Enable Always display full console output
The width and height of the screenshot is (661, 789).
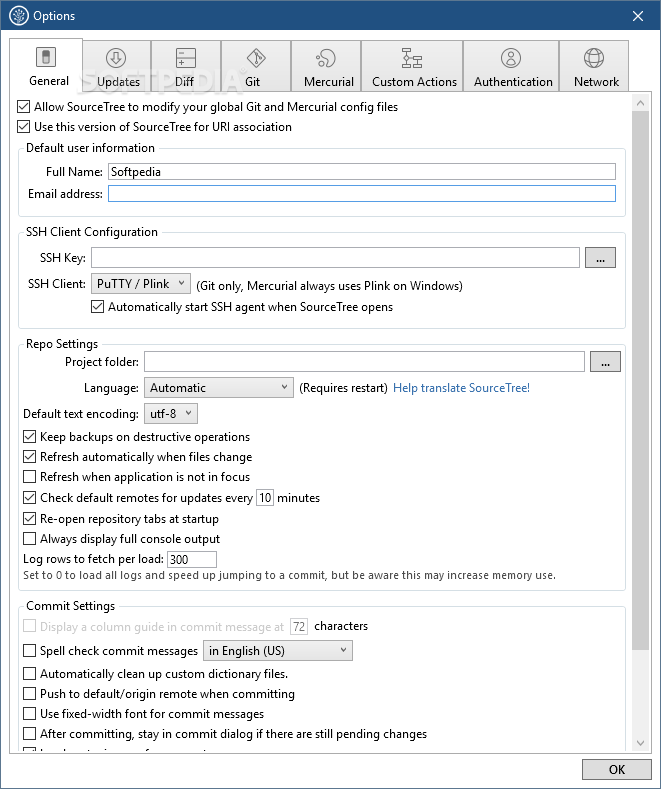30,539
